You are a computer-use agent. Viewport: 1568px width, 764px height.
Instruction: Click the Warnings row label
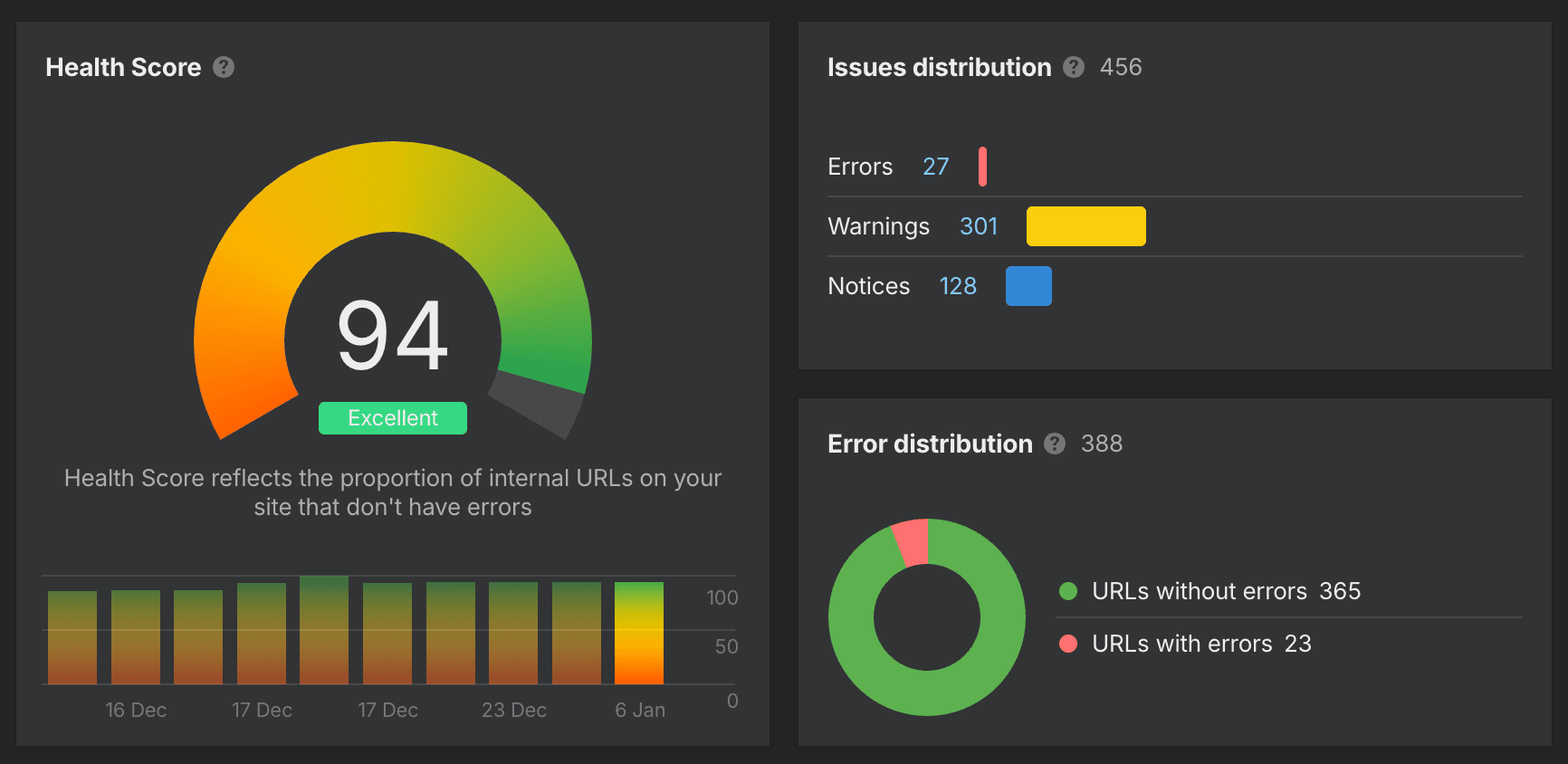pyautogui.click(x=879, y=226)
